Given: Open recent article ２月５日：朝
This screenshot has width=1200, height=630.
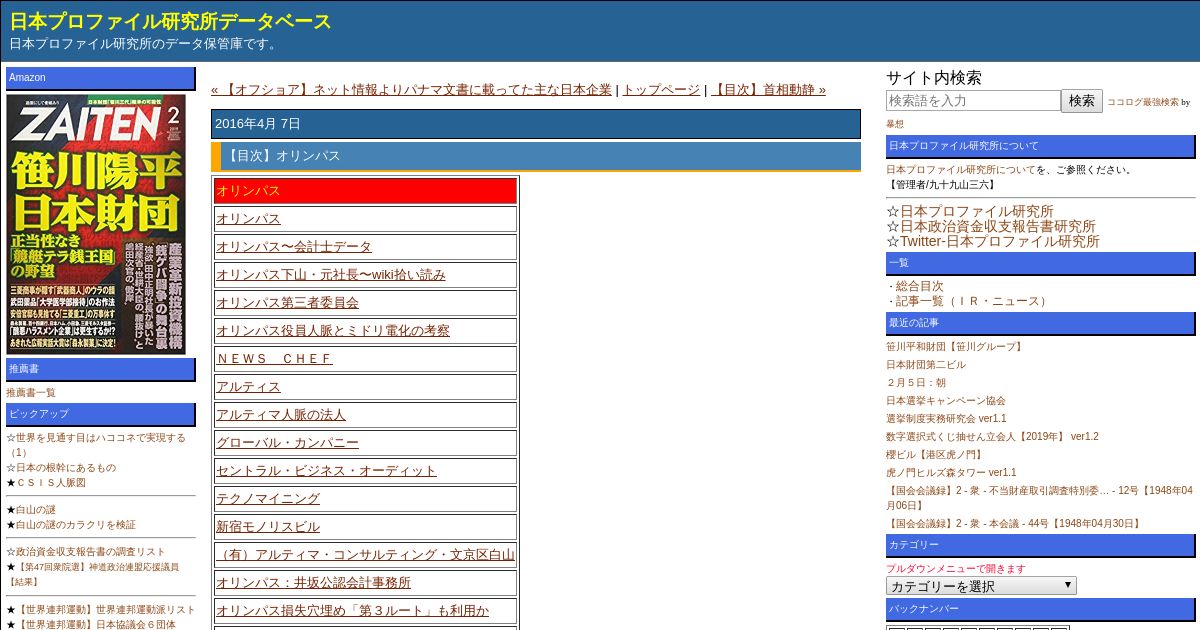Looking at the screenshot, I should [916, 383].
